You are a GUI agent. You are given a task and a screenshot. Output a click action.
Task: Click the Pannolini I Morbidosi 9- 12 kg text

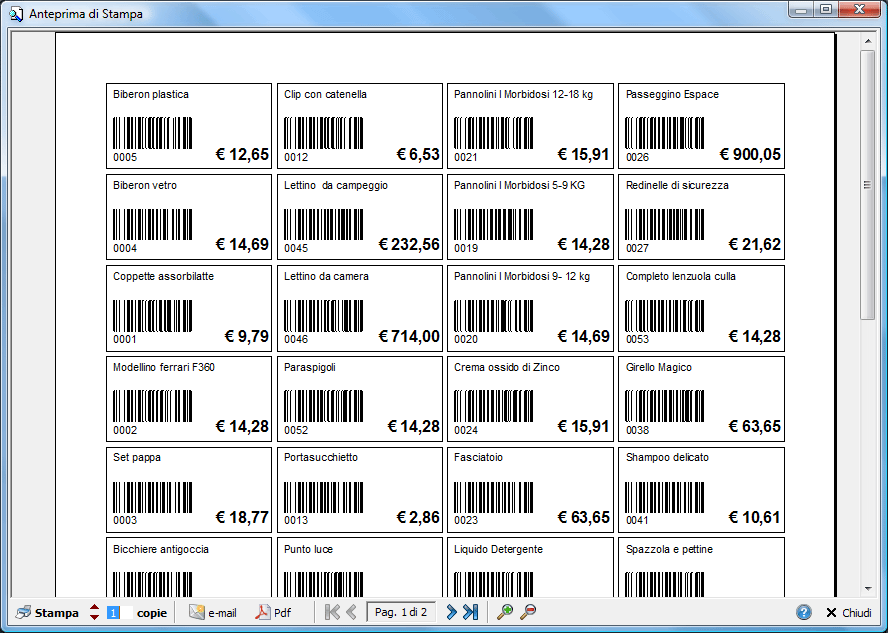[522, 276]
